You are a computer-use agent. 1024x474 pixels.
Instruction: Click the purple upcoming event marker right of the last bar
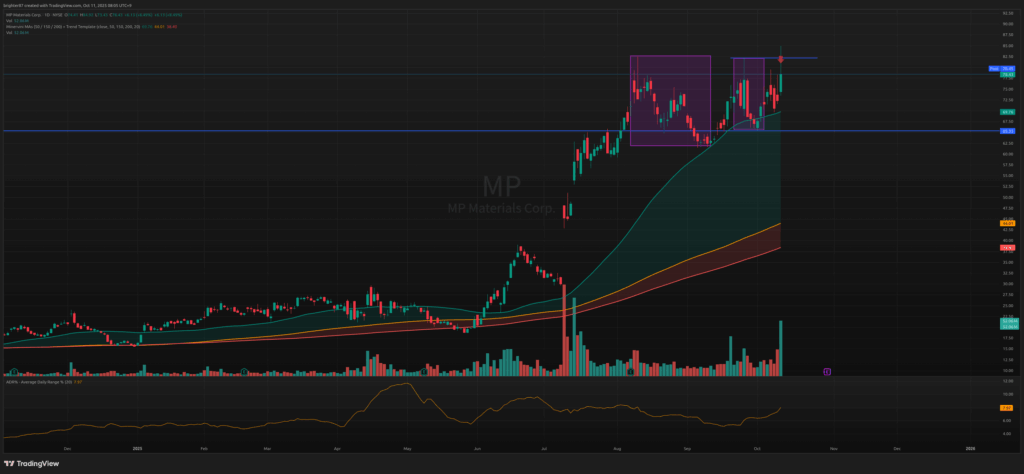coord(826,372)
